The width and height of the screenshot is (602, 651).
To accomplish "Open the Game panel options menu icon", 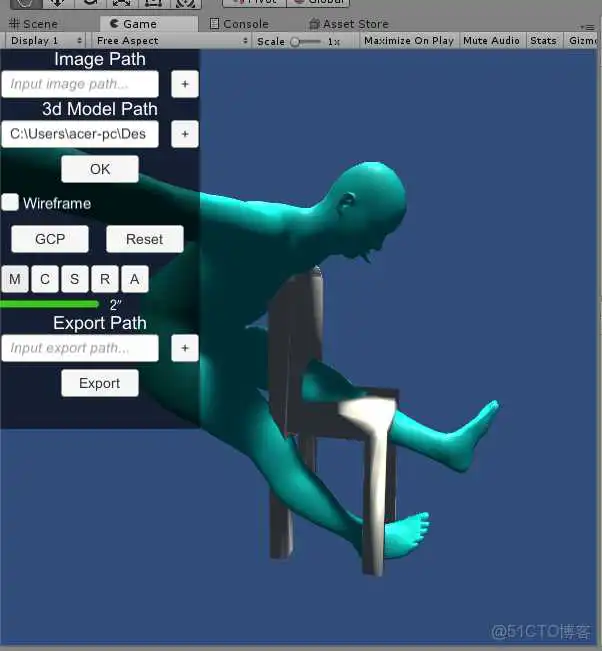I will pyautogui.click(x=587, y=27).
